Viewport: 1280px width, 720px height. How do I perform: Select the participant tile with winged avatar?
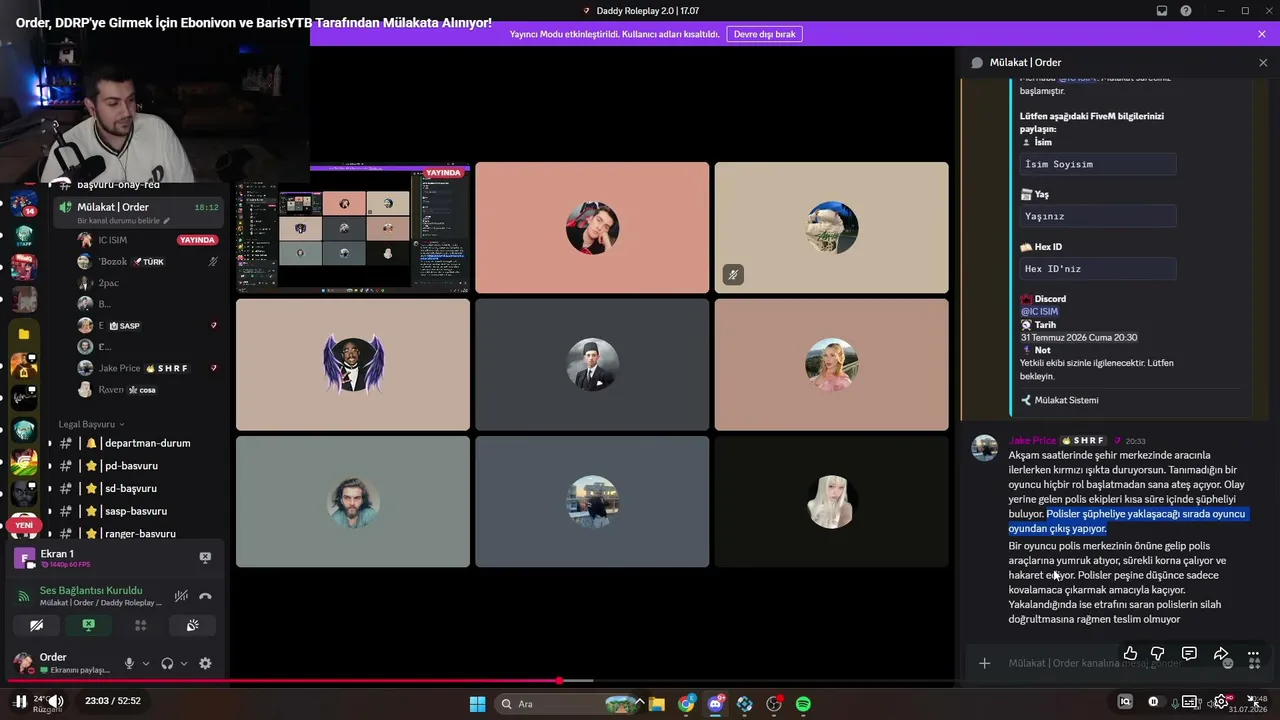(x=353, y=364)
